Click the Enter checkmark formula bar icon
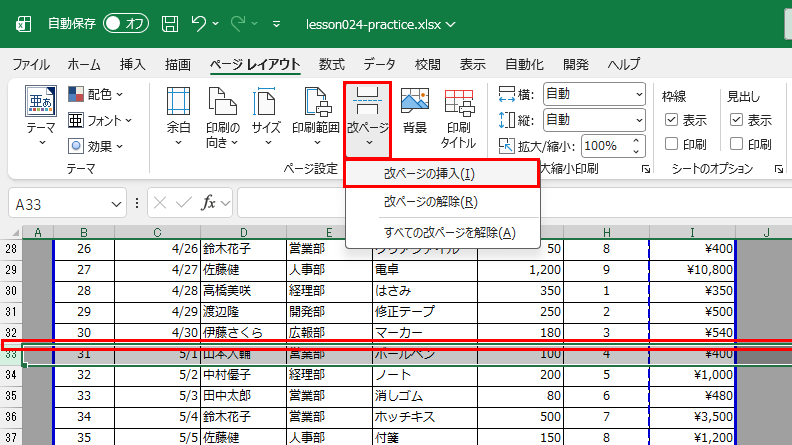The width and height of the screenshot is (792, 445). coord(184,203)
